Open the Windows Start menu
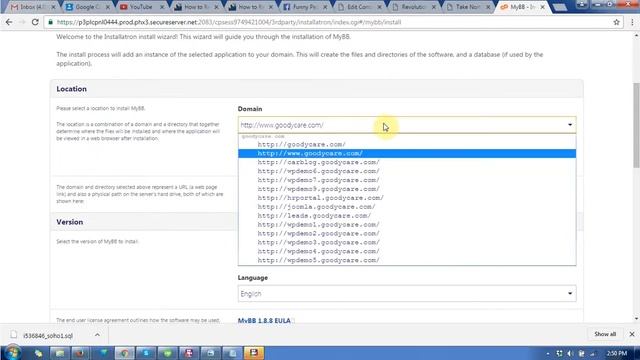The image size is (640, 360). tap(13, 353)
